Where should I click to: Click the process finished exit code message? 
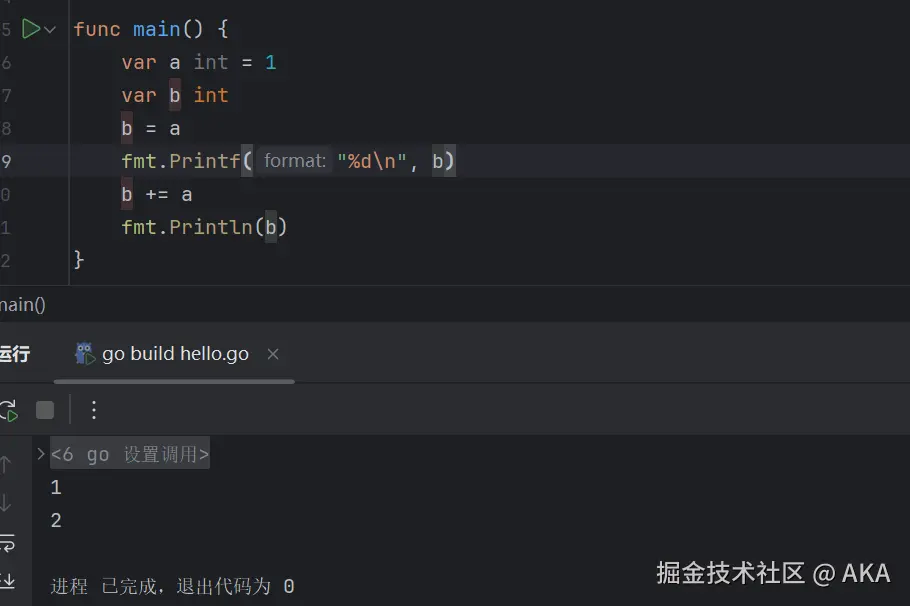[172, 586]
